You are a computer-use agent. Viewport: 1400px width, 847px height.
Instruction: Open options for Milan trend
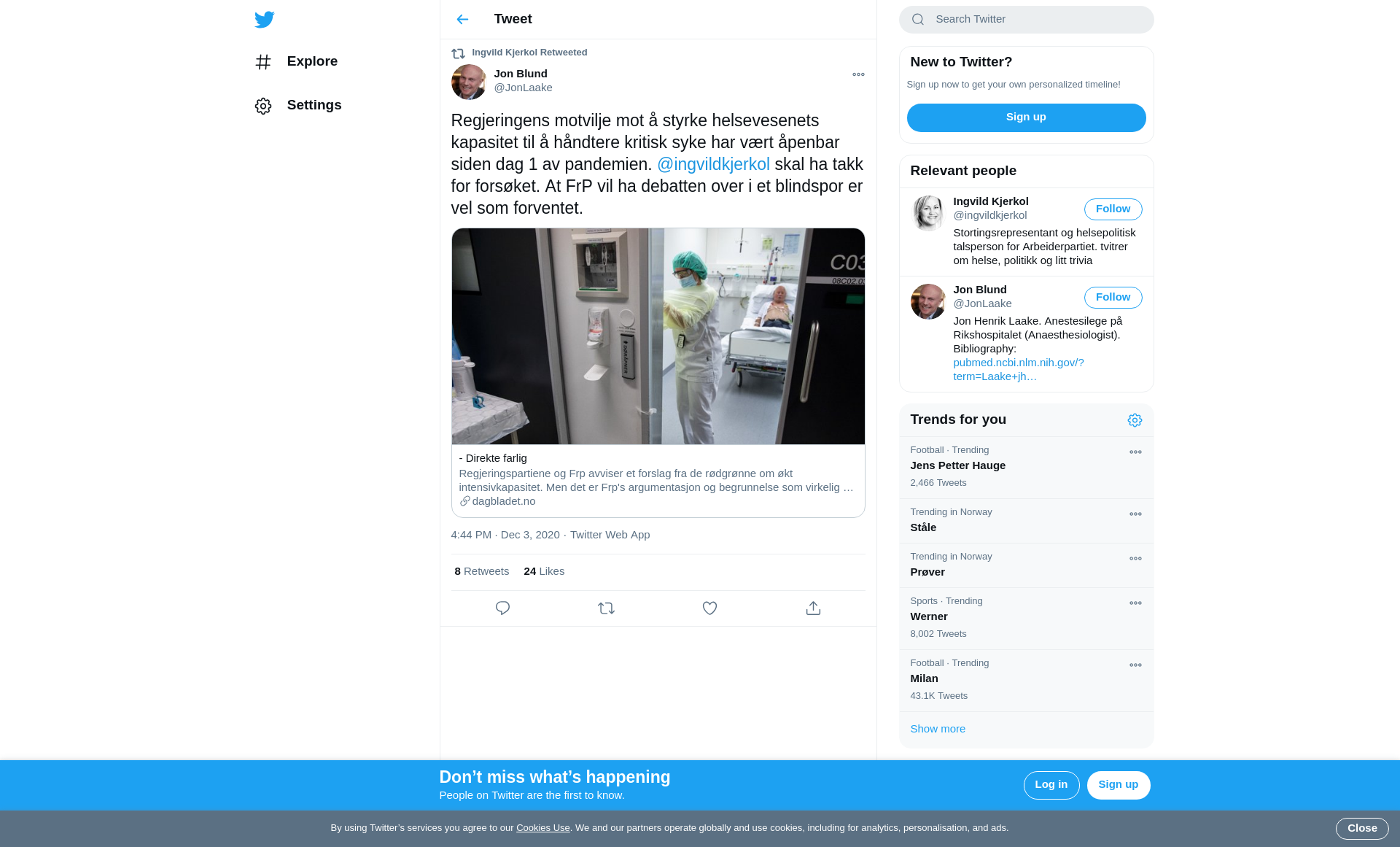1135,665
